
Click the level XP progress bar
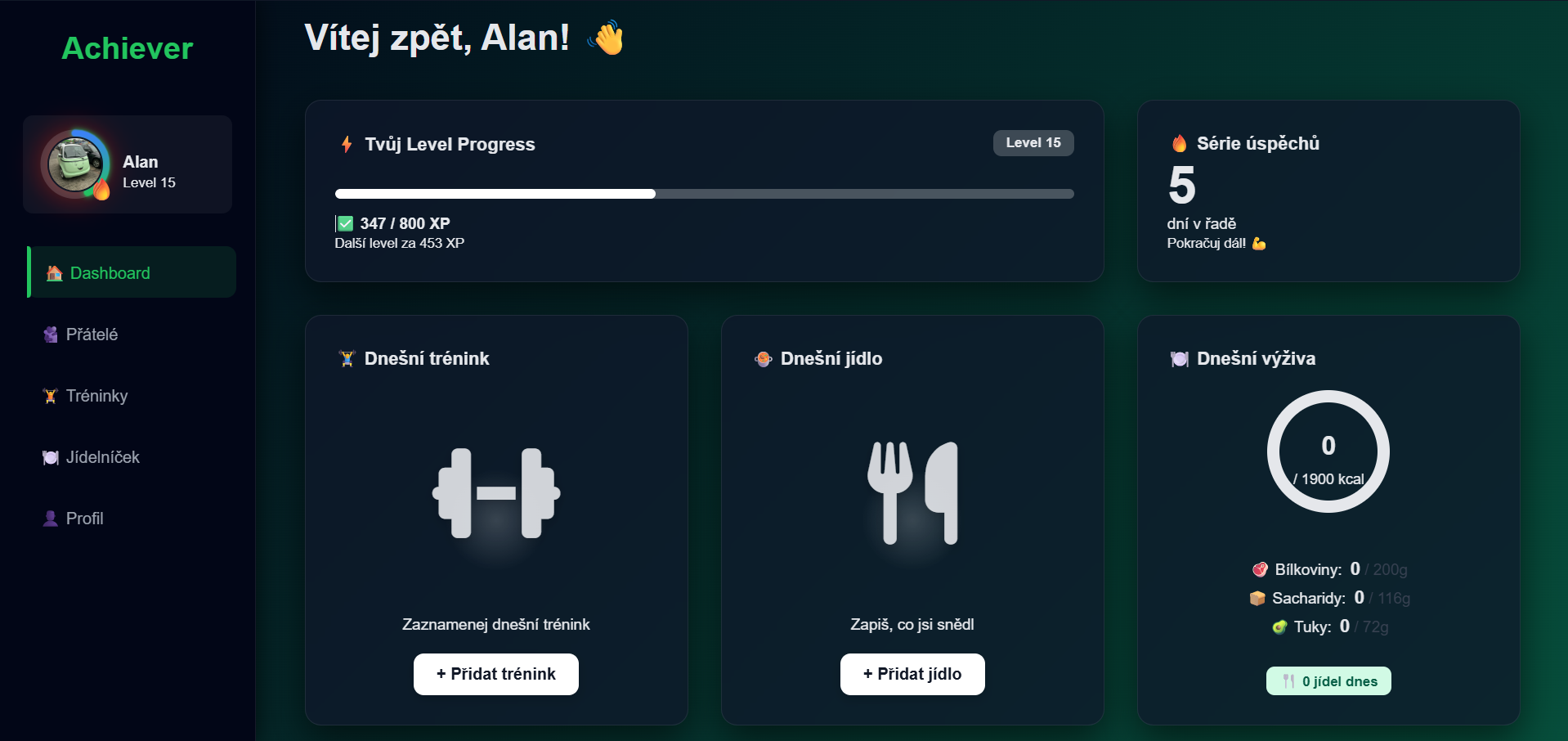(x=704, y=194)
